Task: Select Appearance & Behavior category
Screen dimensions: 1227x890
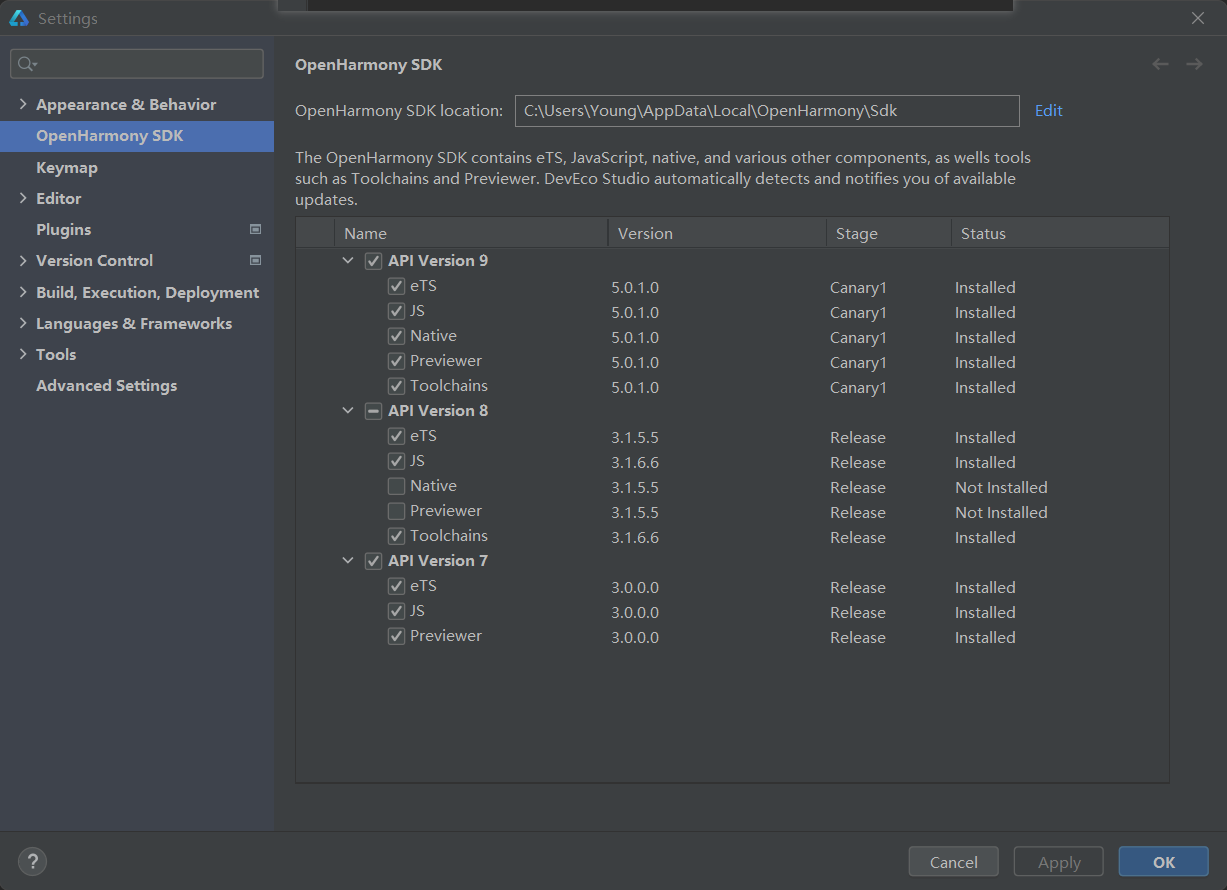Action: coord(126,104)
